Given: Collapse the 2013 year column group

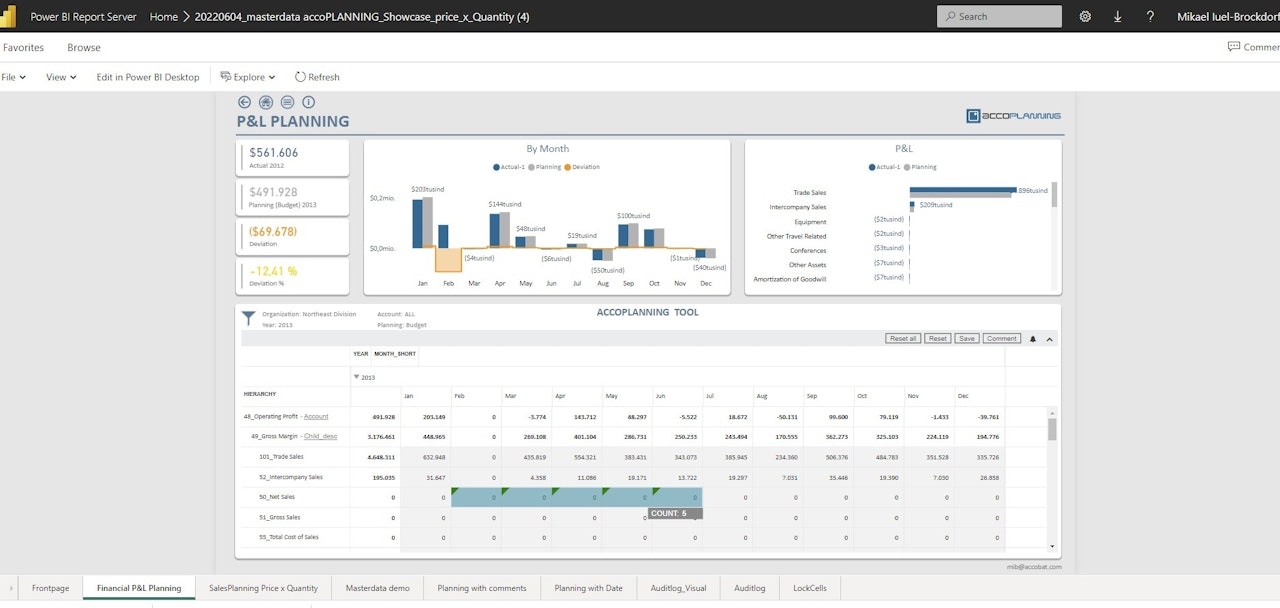Looking at the screenshot, I should coord(356,378).
